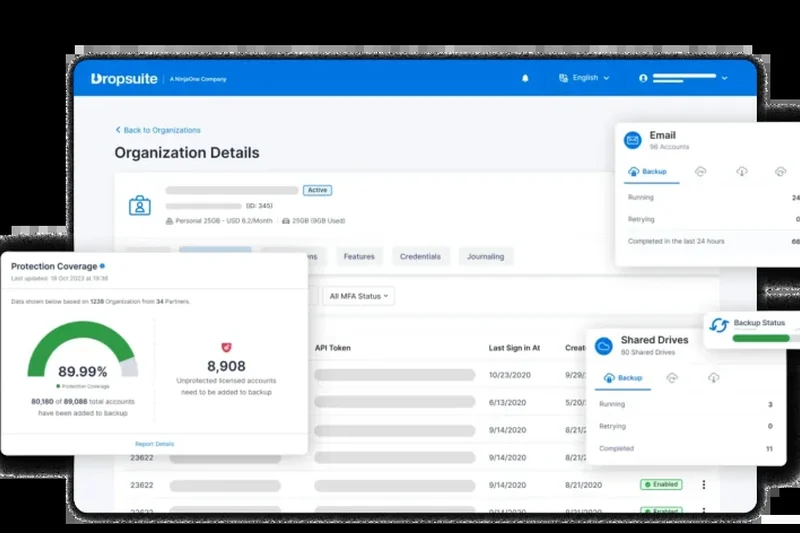Click the Active status badge
The width and height of the screenshot is (800, 533).
click(317, 190)
